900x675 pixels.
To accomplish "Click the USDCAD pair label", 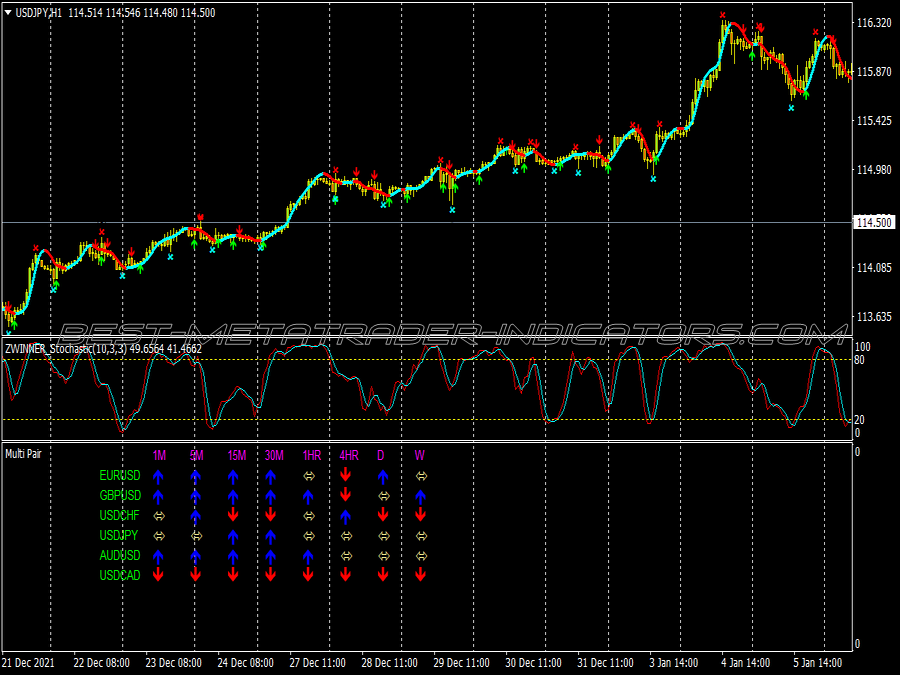I will click(120, 575).
